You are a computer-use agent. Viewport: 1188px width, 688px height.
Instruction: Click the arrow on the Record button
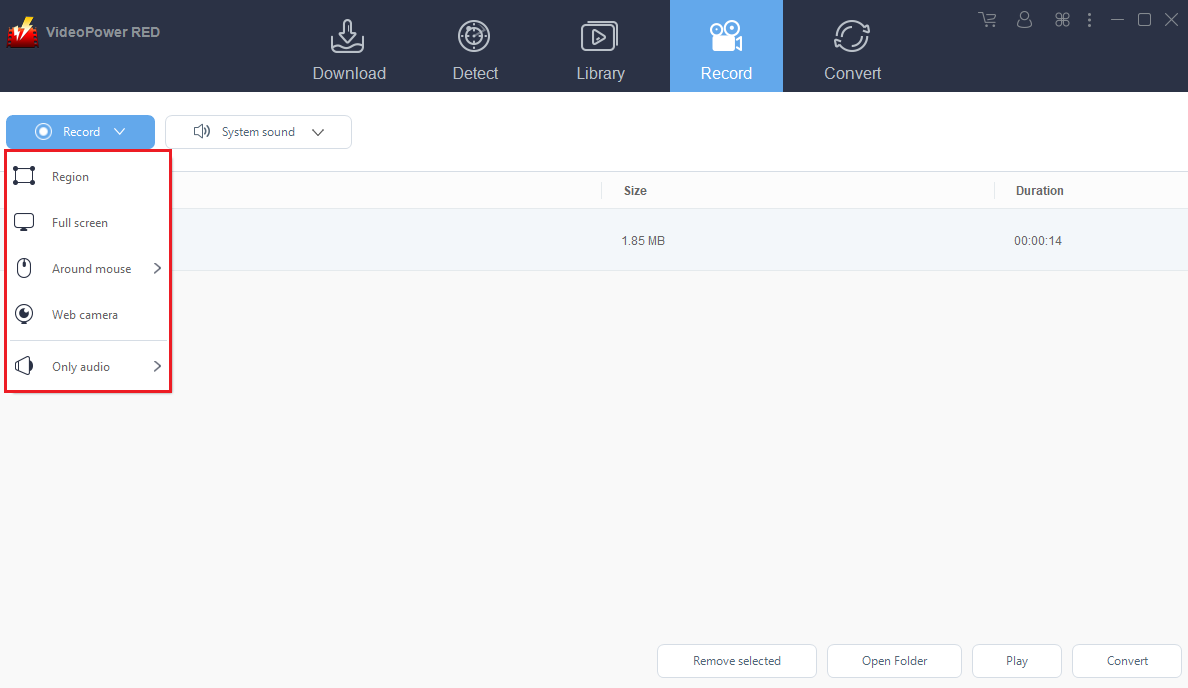(x=120, y=132)
